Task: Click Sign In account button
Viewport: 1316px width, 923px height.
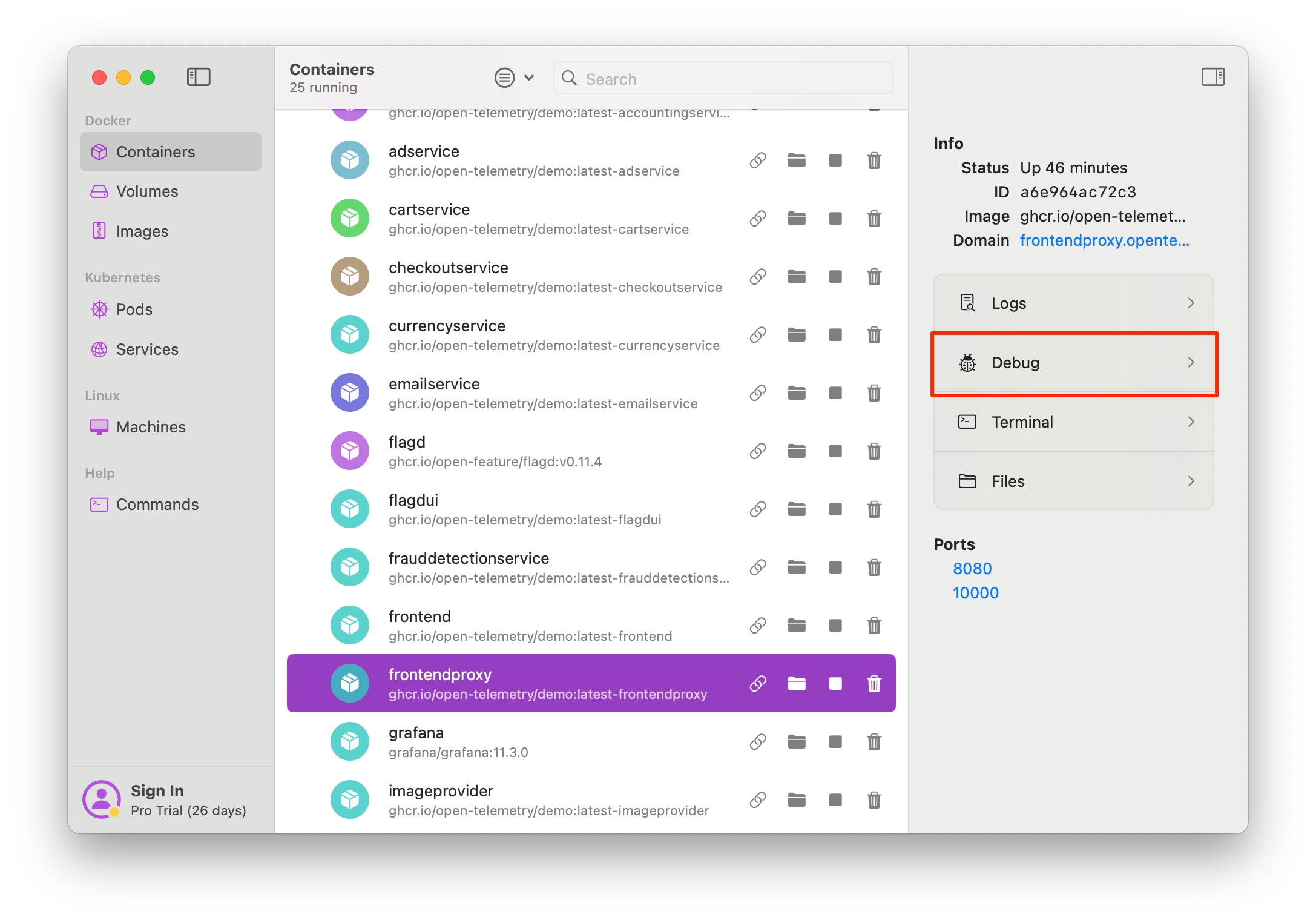Action: [165, 799]
